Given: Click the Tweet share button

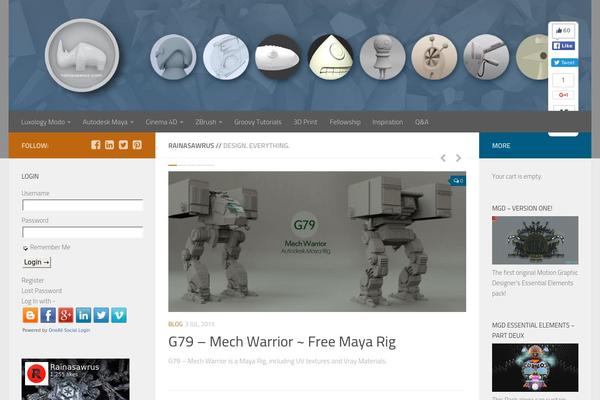Looking at the screenshot, I should (564, 62).
